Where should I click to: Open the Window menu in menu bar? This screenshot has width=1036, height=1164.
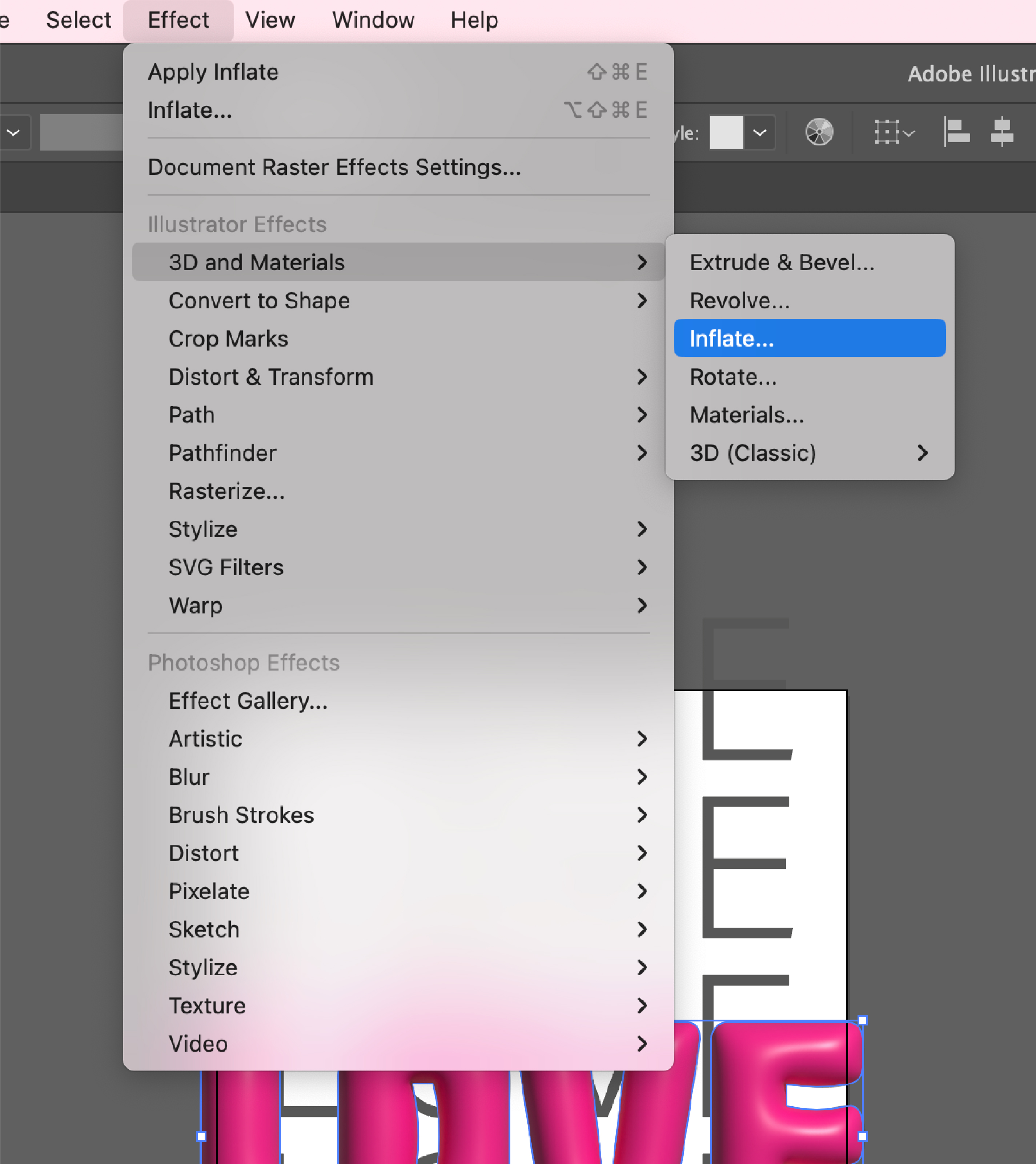pyautogui.click(x=373, y=20)
